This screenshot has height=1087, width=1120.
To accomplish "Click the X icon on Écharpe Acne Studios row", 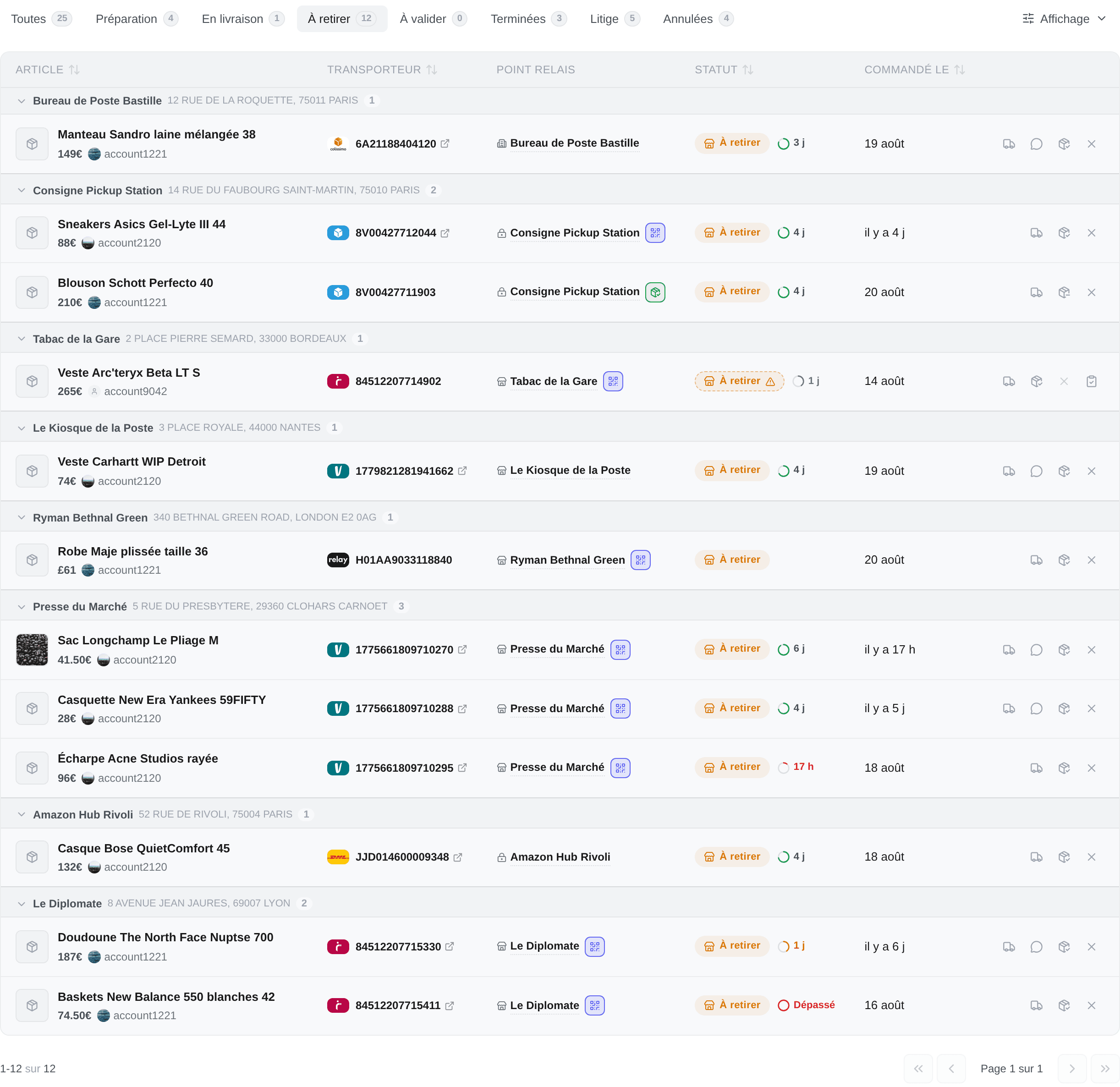I will (x=1091, y=768).
